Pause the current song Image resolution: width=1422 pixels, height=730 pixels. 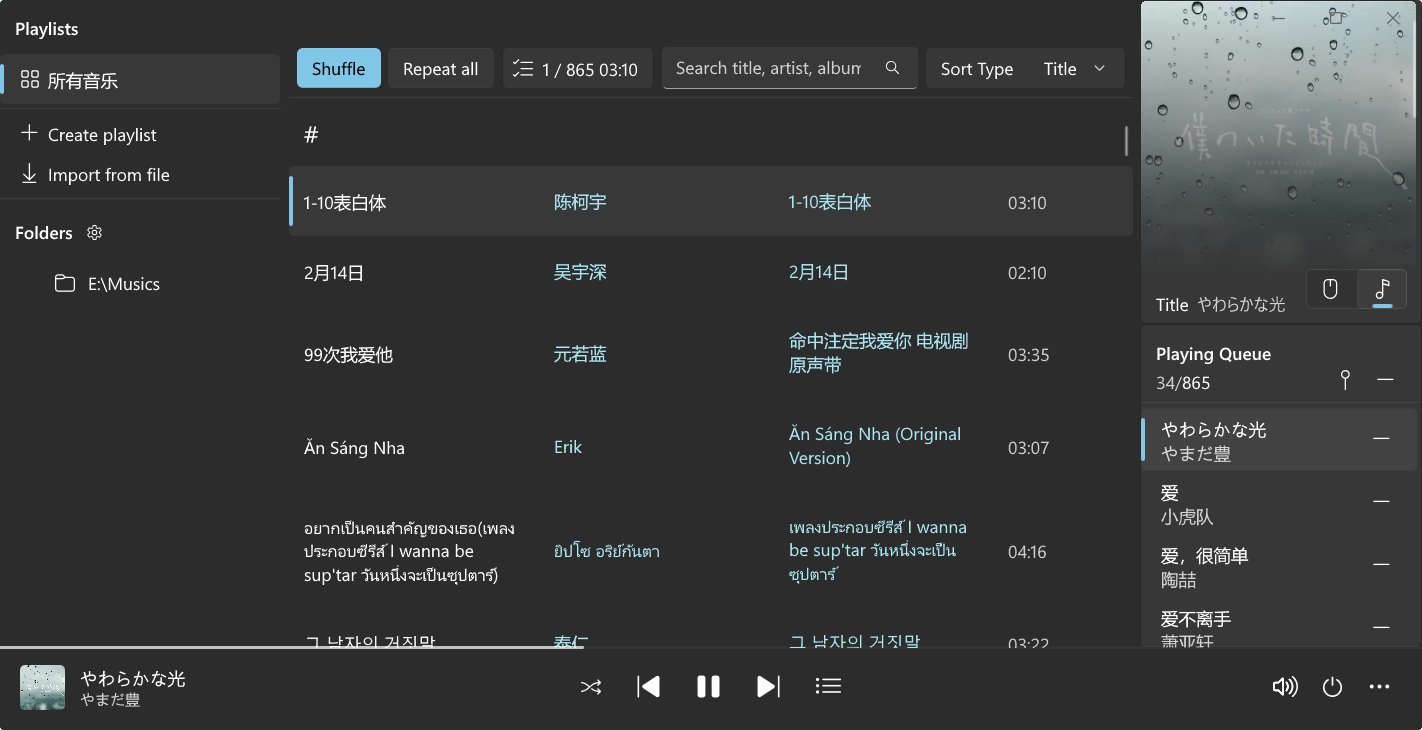(708, 687)
